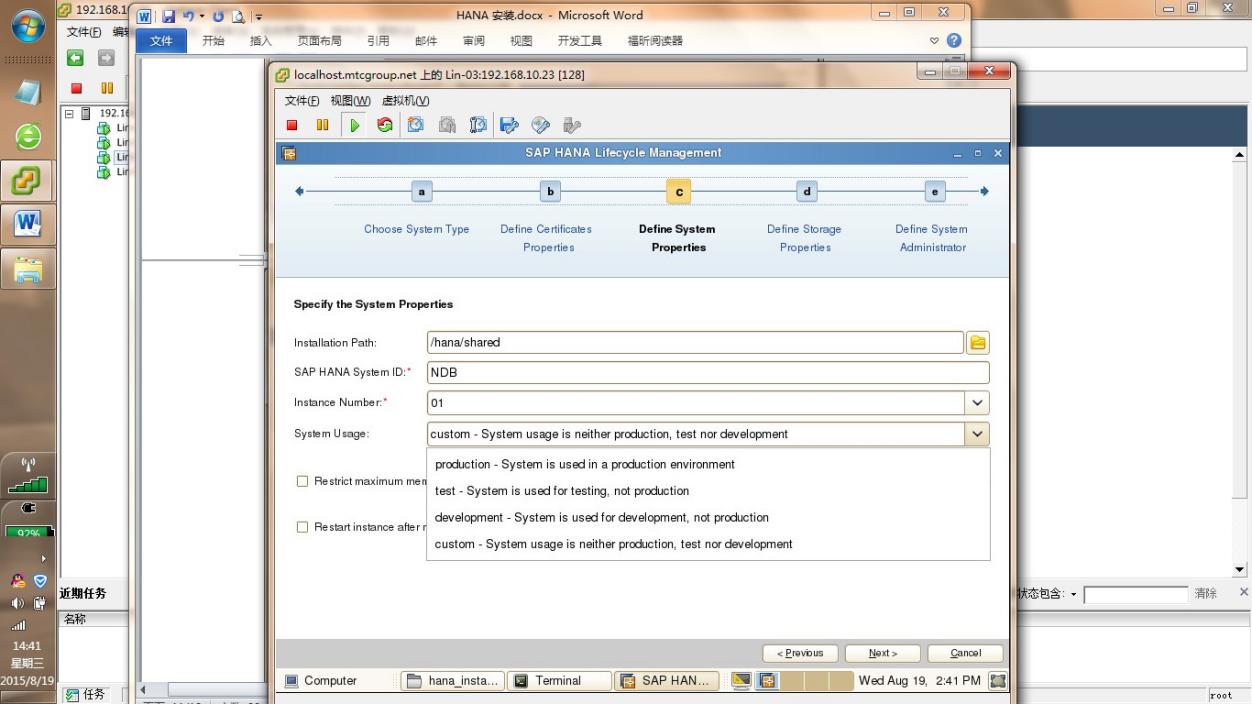Open Word help question mark icon

954,41
